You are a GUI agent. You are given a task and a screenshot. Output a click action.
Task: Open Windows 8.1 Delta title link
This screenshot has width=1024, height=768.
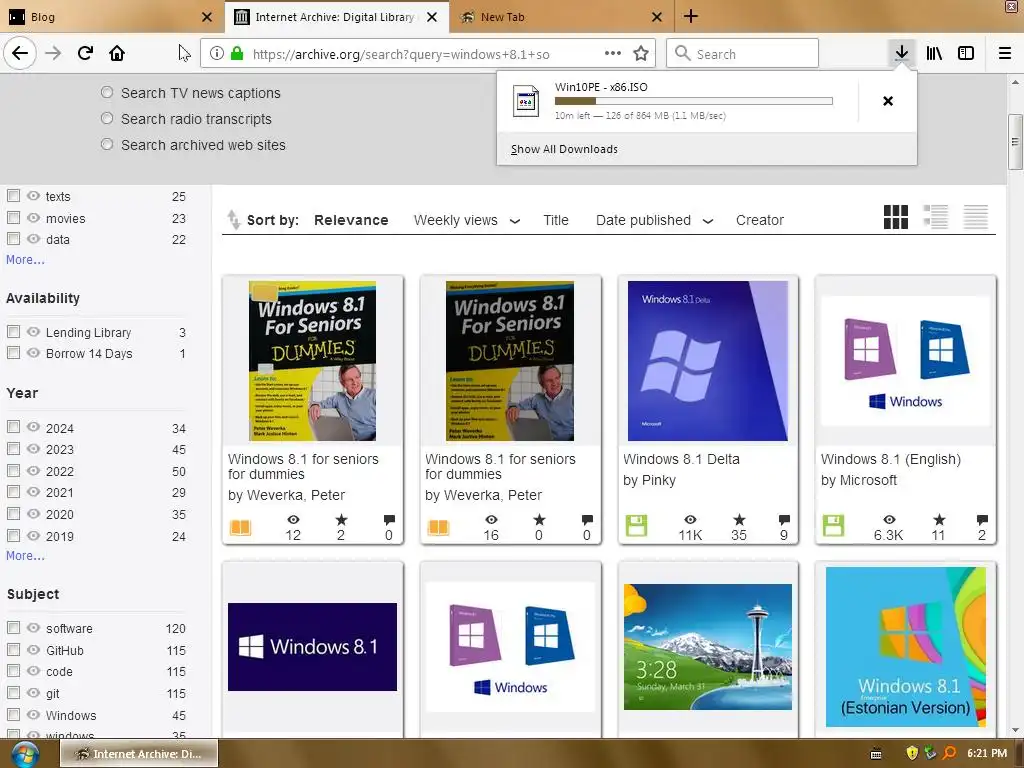point(681,459)
